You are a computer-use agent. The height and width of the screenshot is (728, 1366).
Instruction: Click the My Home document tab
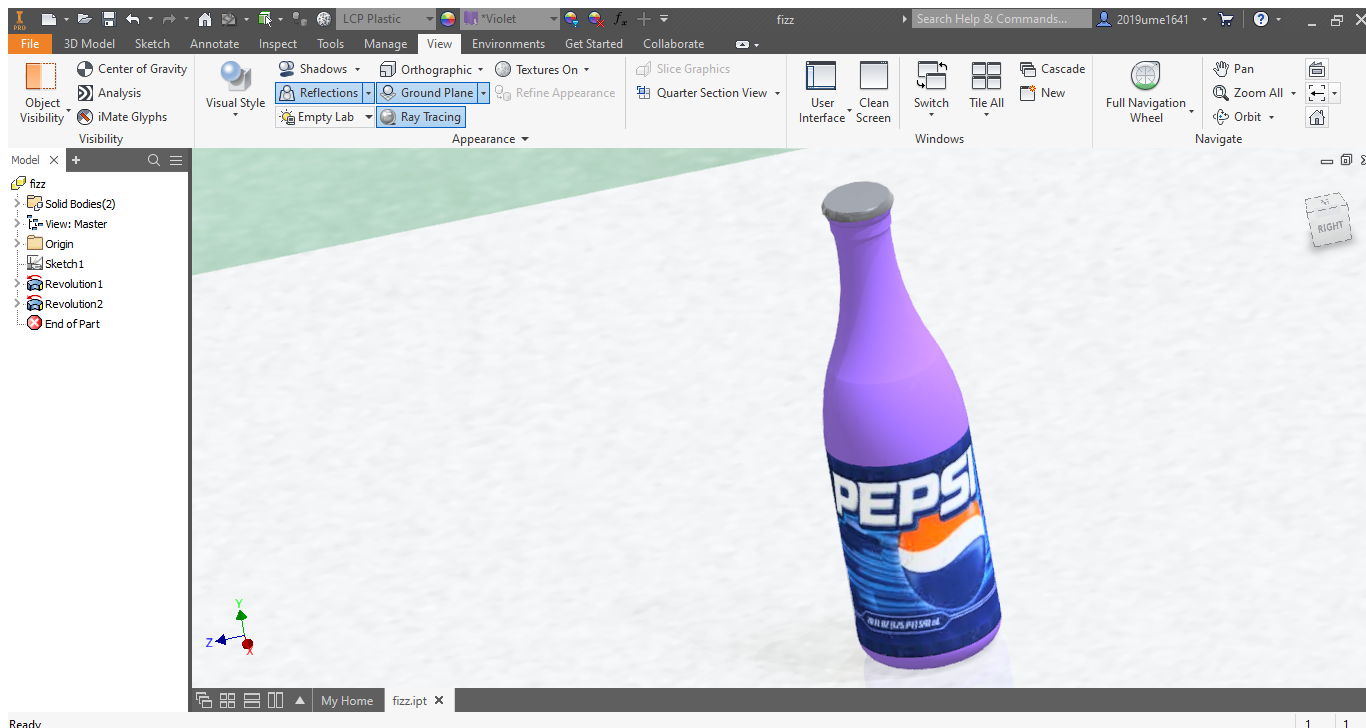click(346, 701)
